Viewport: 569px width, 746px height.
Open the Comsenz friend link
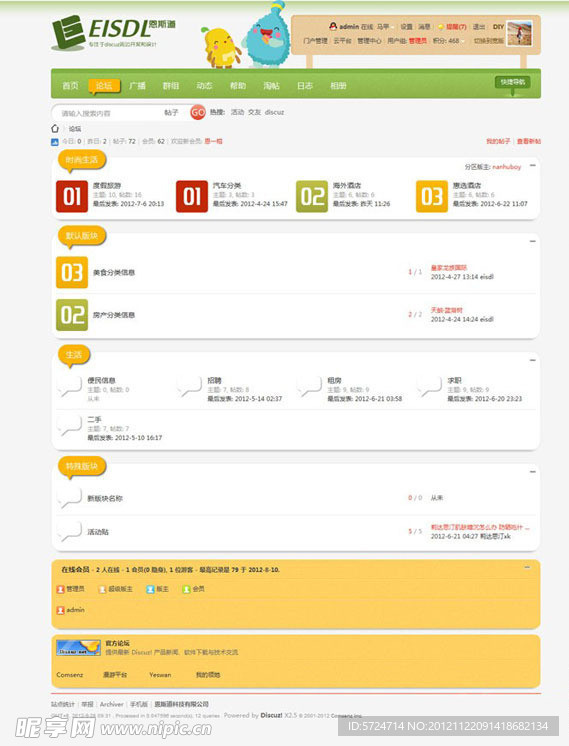(x=70, y=675)
